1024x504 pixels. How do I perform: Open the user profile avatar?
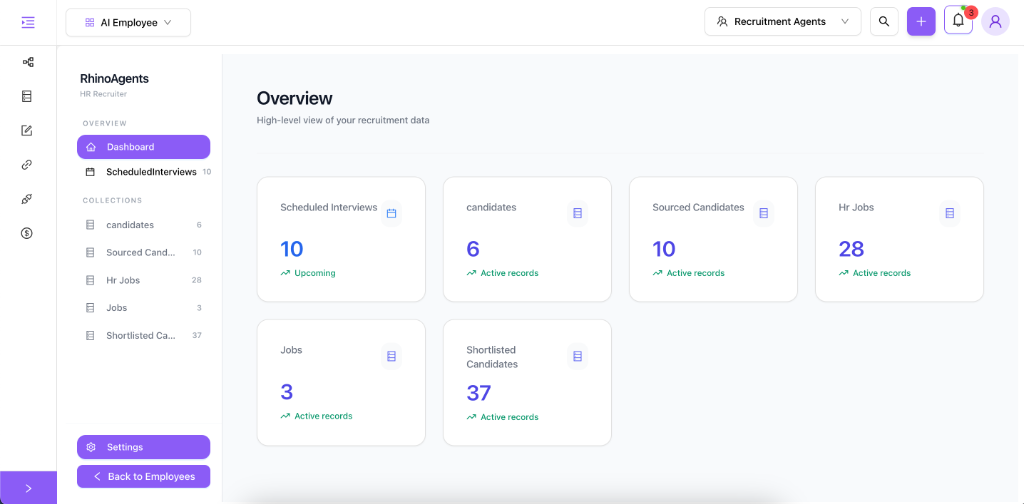[995, 22]
